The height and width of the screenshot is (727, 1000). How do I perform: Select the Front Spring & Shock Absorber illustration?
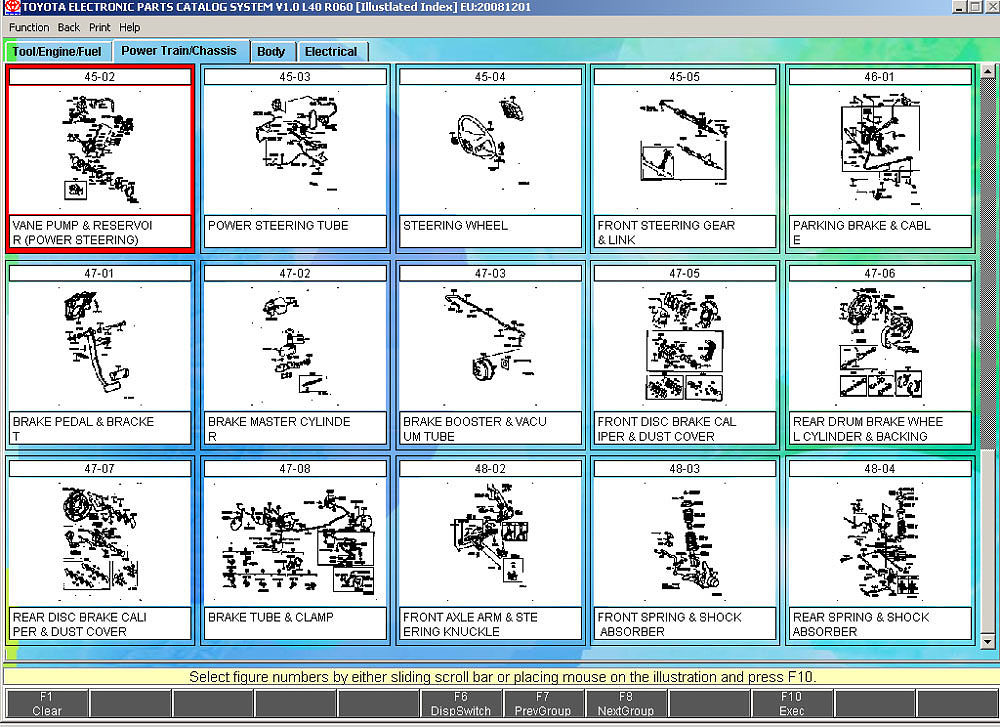tap(684, 541)
